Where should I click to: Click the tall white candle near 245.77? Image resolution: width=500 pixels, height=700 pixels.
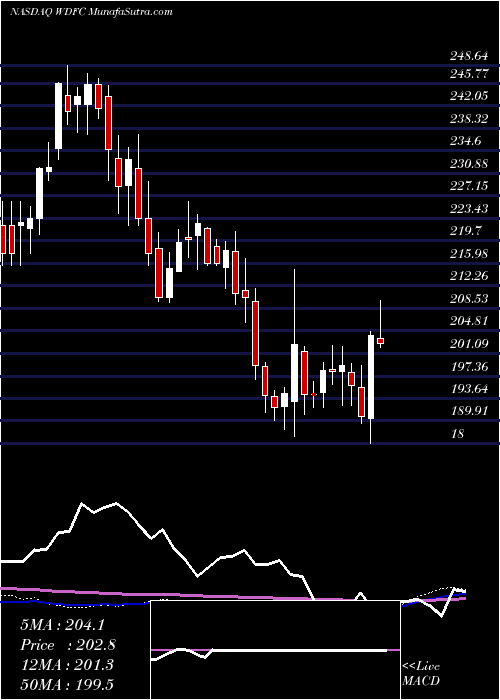point(58,116)
